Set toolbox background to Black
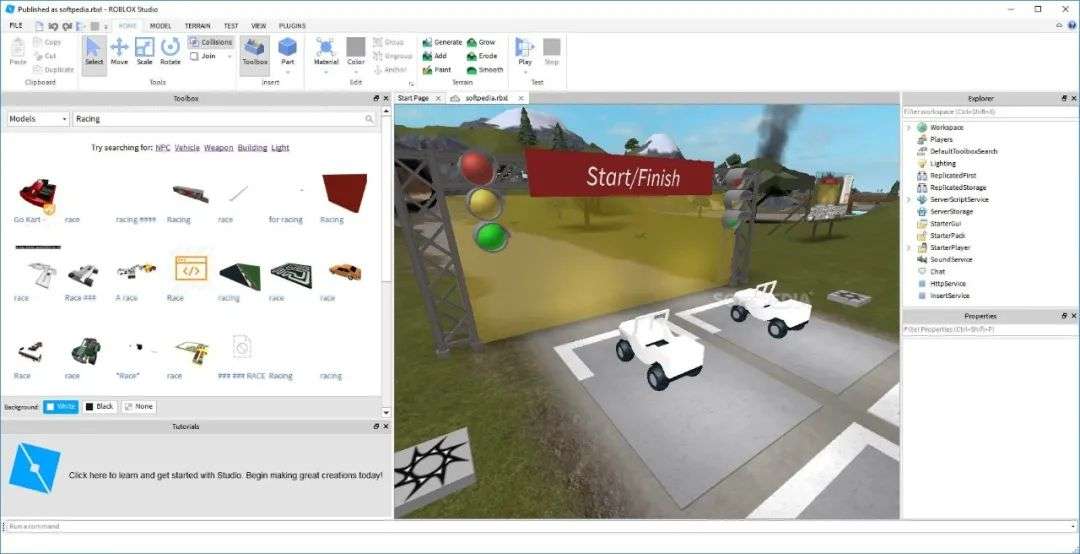Viewport: 1080px width, 554px height. [99, 407]
